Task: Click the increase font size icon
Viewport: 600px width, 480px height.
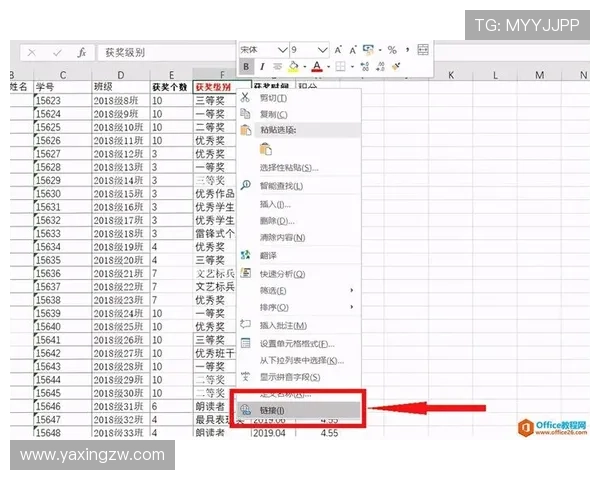Action: coord(338,50)
